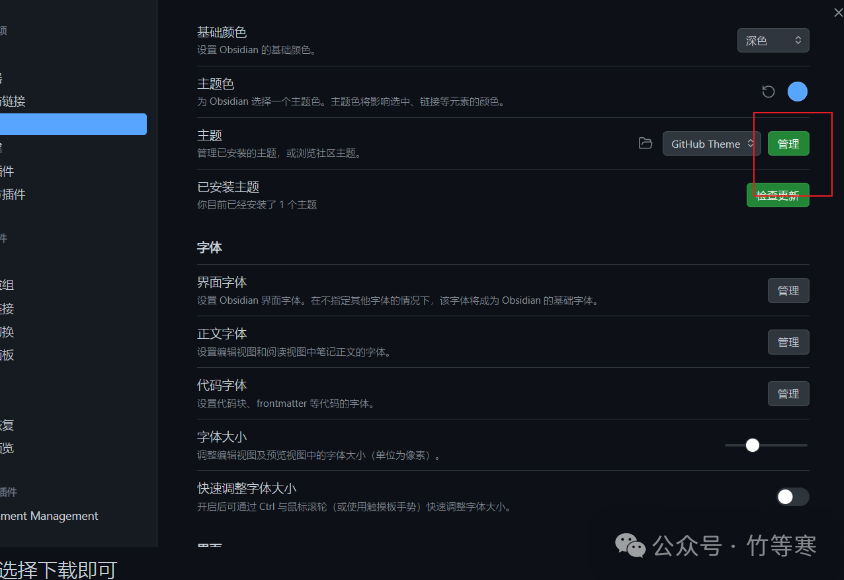The width and height of the screenshot is (844, 580).
Task: Click the green 管理 themes button
Action: (x=787, y=143)
